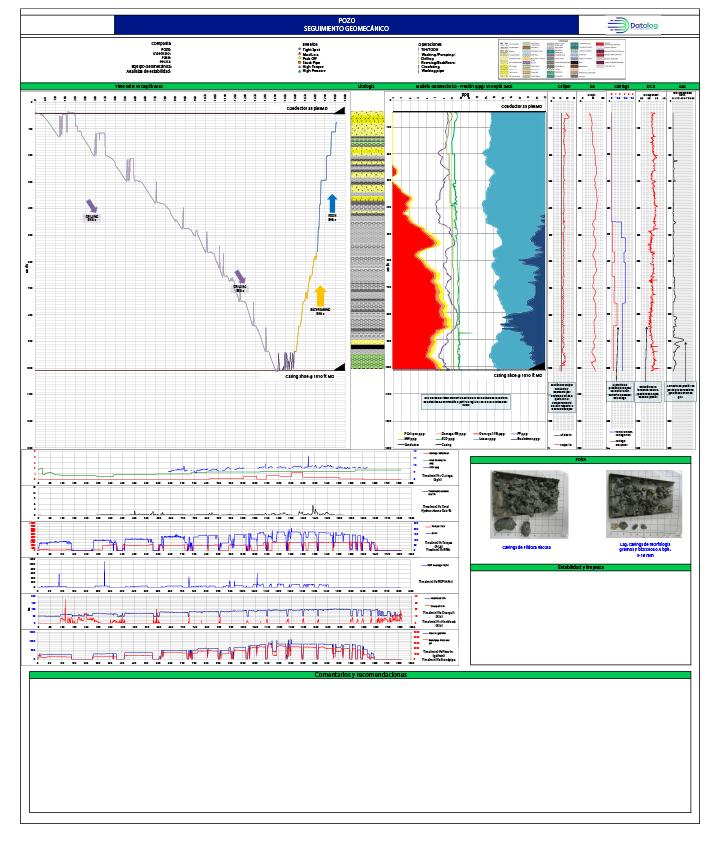The width and height of the screenshot is (720, 850).
Task: Click the black lithology layer near the column bottom
Action: (367, 346)
